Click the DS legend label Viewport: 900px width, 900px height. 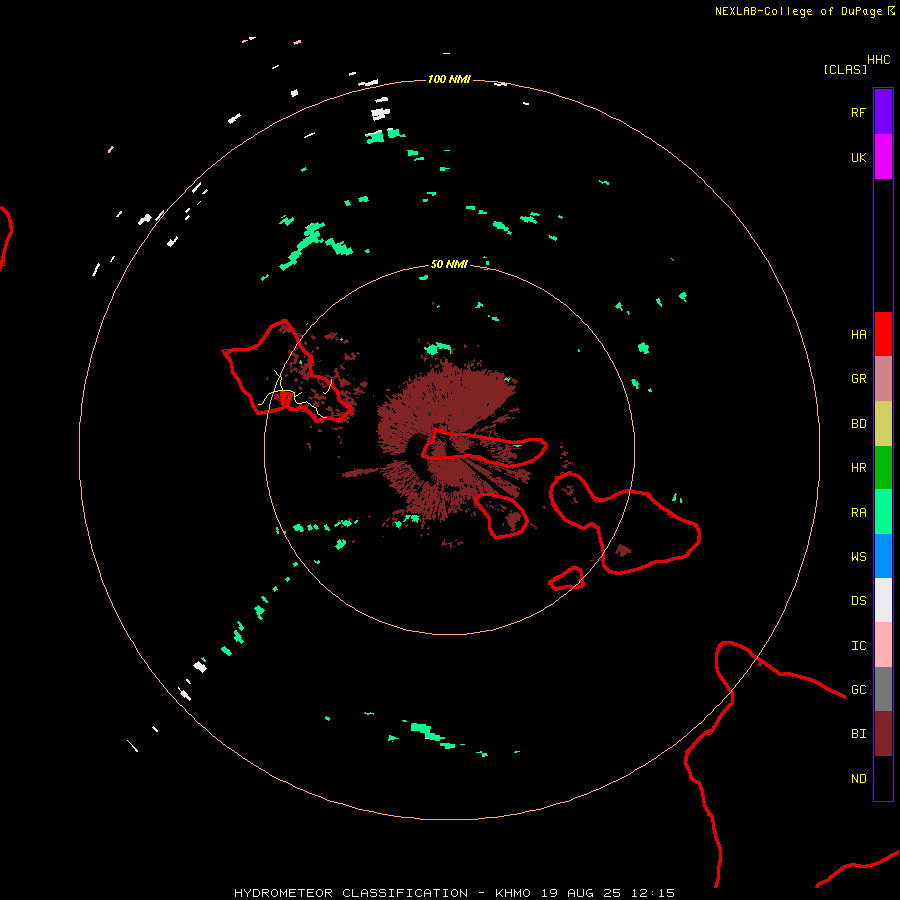coord(858,601)
